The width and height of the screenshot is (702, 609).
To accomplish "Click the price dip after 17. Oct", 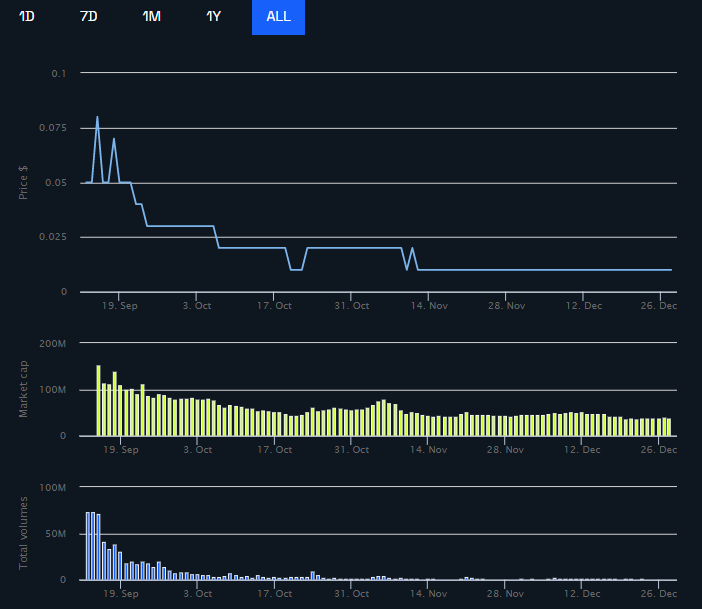I will pos(296,269).
